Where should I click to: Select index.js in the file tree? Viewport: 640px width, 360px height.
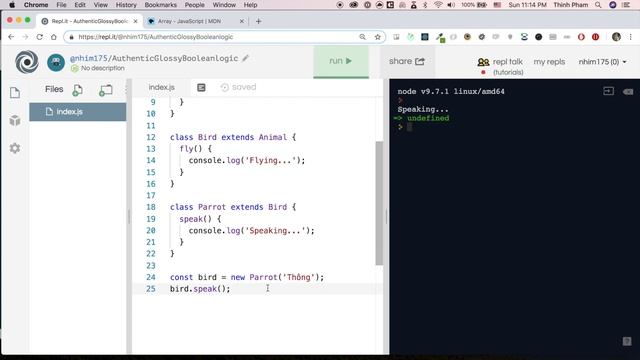[x=78, y=111]
